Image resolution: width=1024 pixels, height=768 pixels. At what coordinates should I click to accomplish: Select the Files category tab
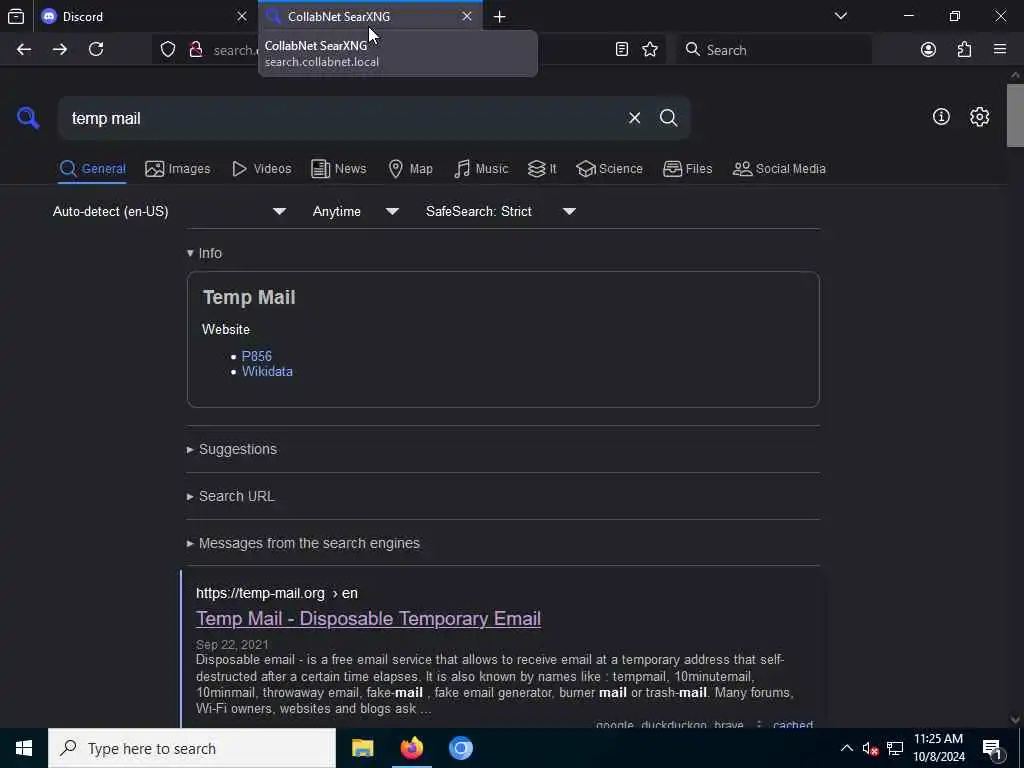click(x=688, y=169)
